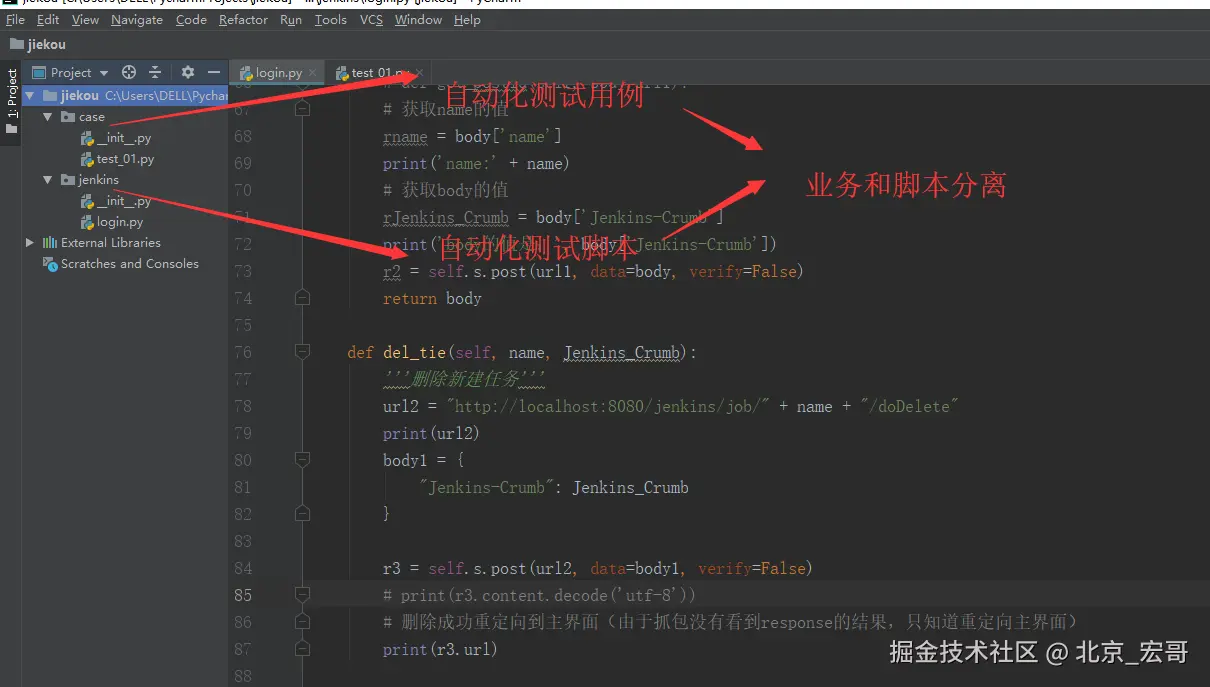Toggle fold marker at line 76 def del_tie
Viewport: 1210px width, 687px height.
point(303,352)
